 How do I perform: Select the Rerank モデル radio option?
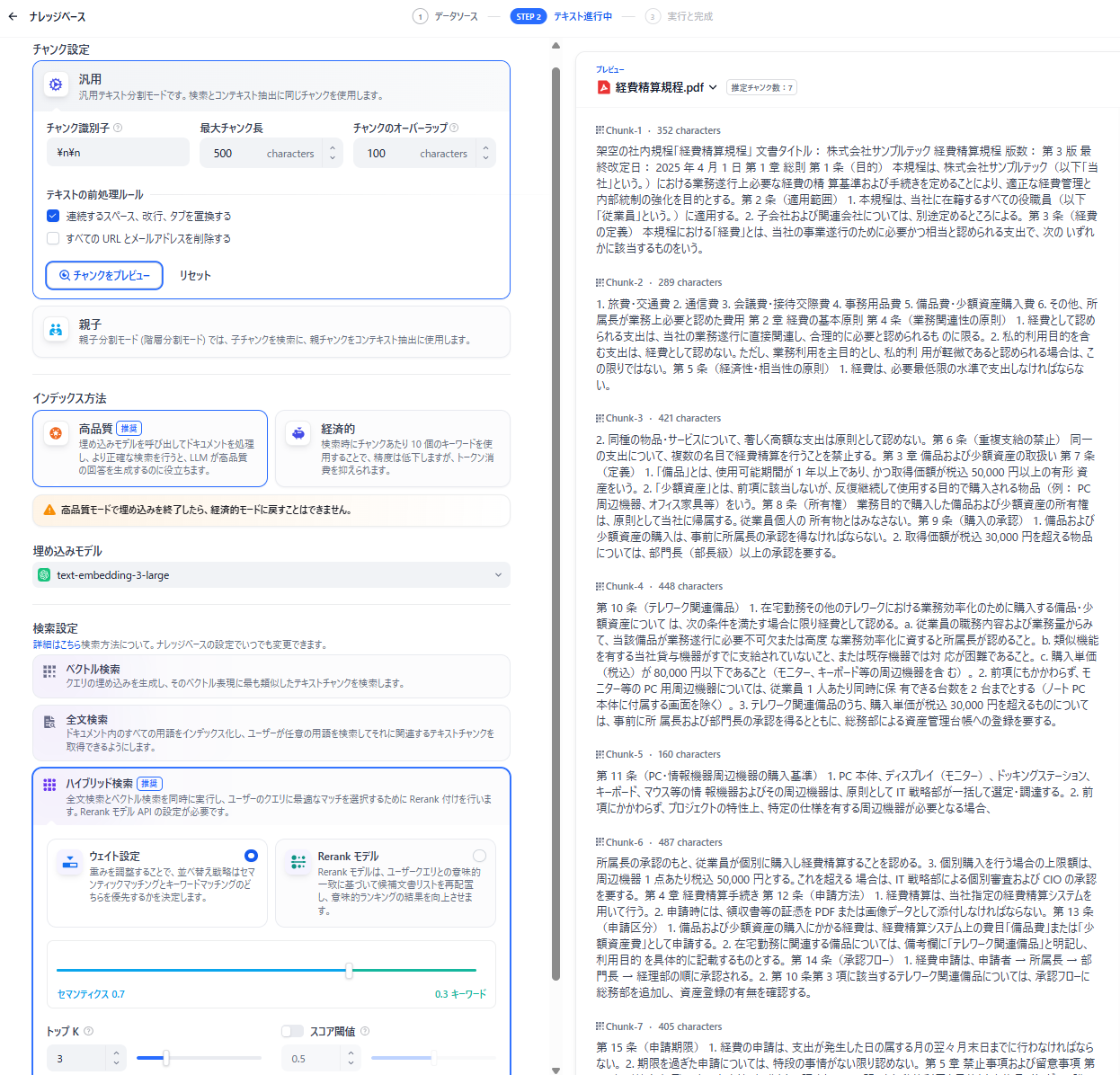click(479, 856)
